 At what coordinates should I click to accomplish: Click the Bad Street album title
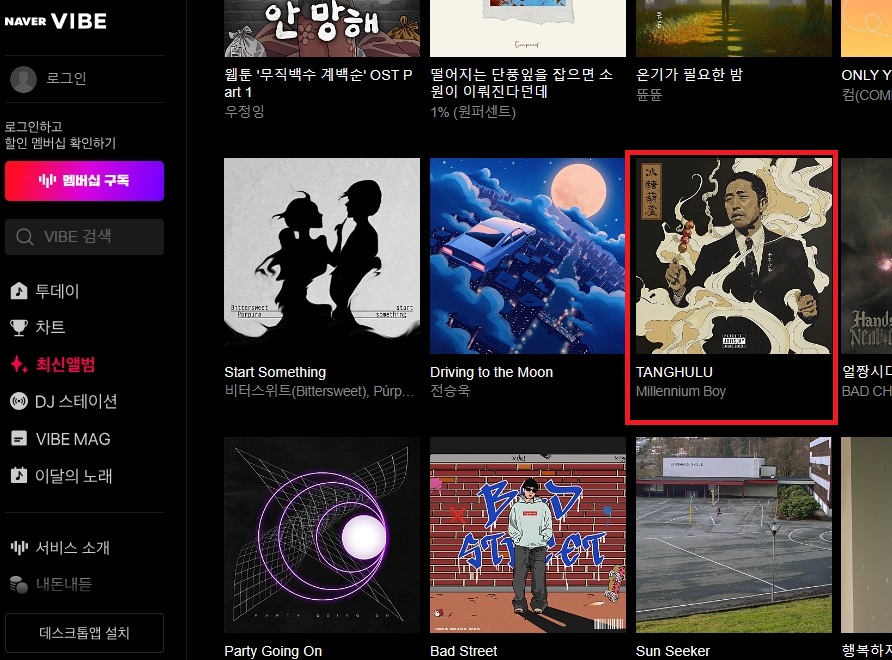(x=464, y=651)
